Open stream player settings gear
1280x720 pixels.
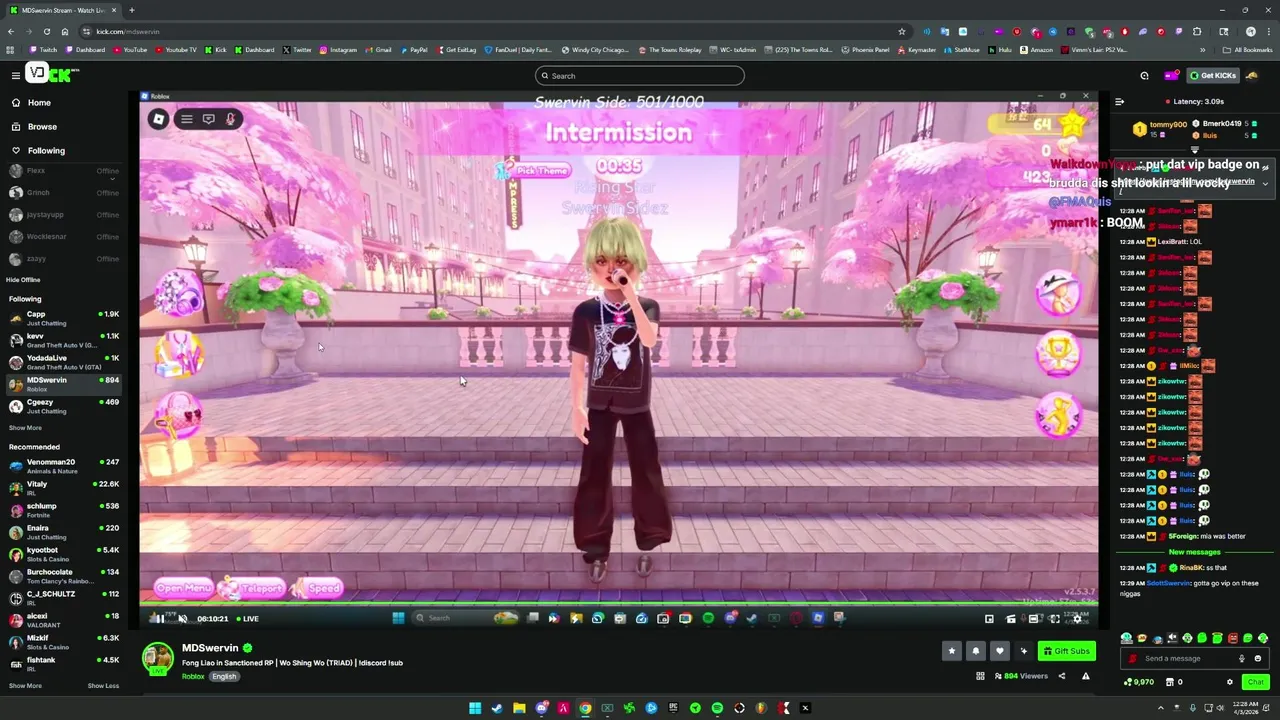point(1076,619)
